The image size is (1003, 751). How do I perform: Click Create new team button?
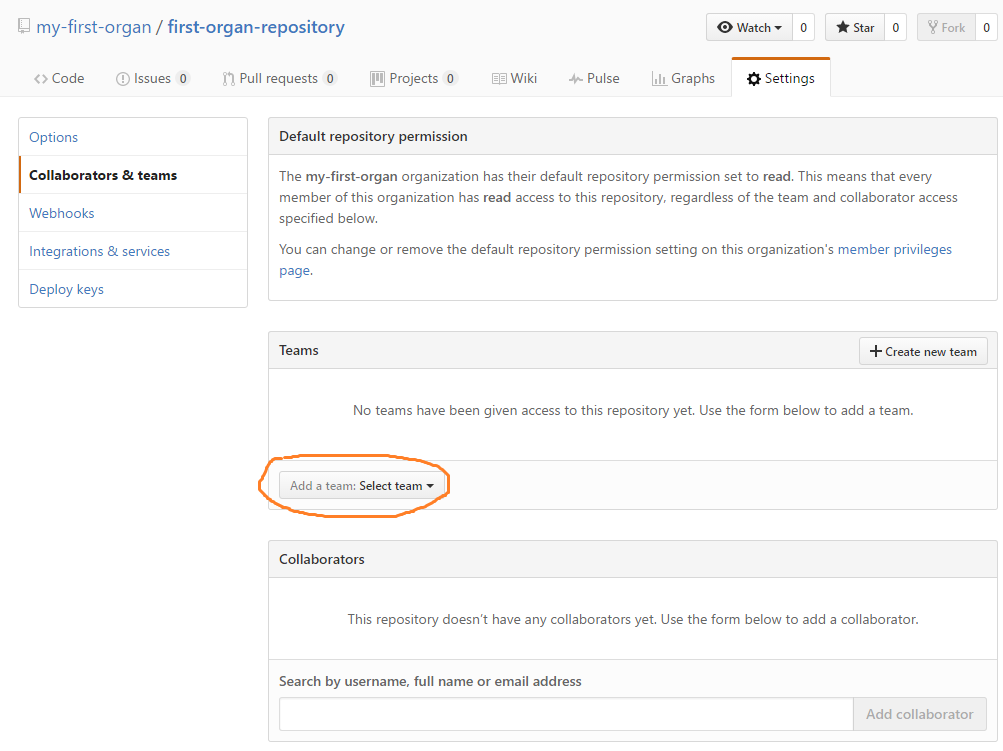tap(923, 351)
